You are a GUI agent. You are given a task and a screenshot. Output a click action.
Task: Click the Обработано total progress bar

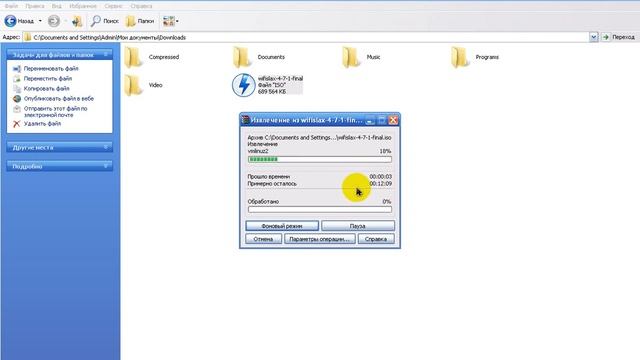(320, 209)
